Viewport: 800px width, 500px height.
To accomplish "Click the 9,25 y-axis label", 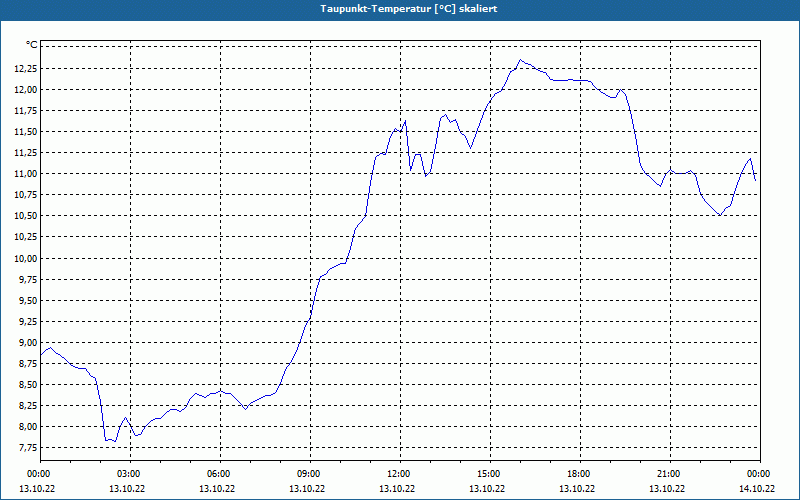I will 28,321.
